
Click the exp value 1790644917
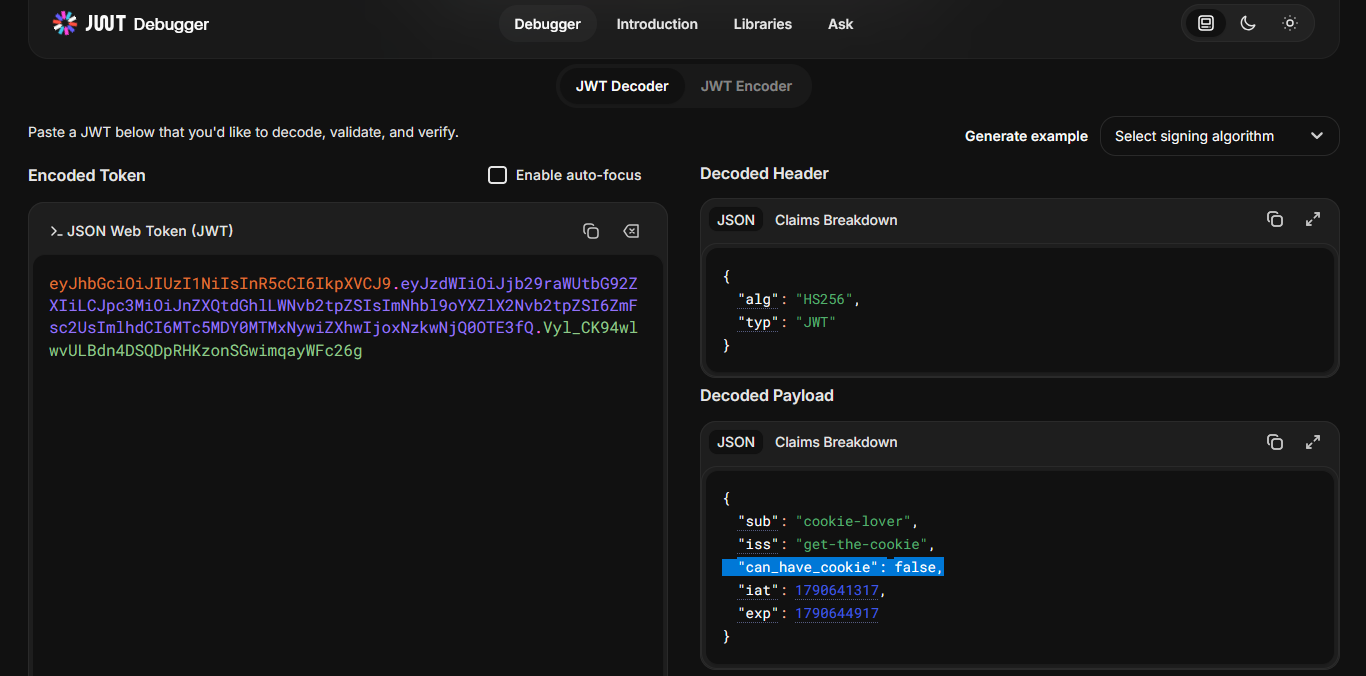click(x=836, y=614)
